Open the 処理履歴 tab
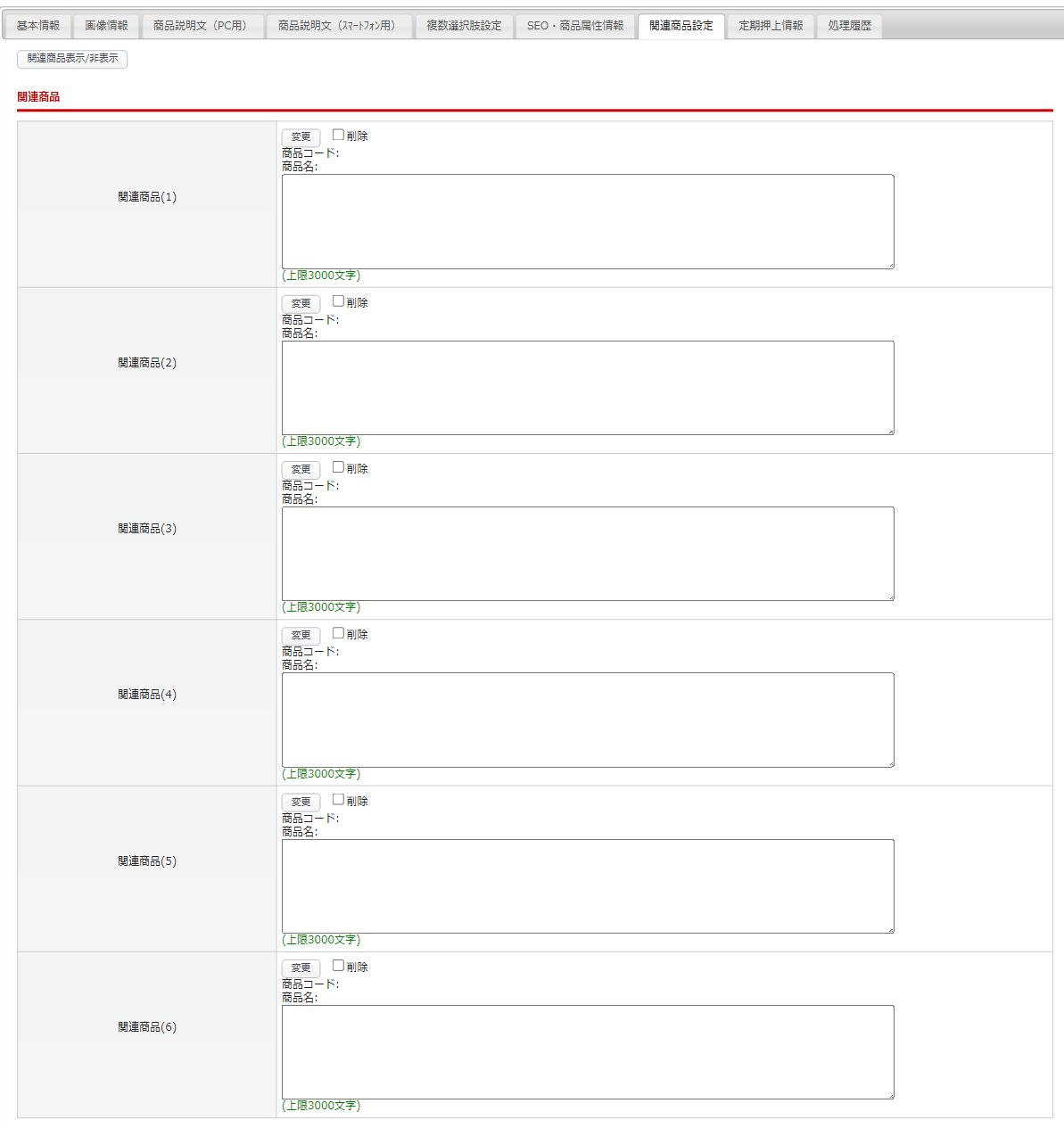The height and width of the screenshot is (1128, 1064). 849,26
